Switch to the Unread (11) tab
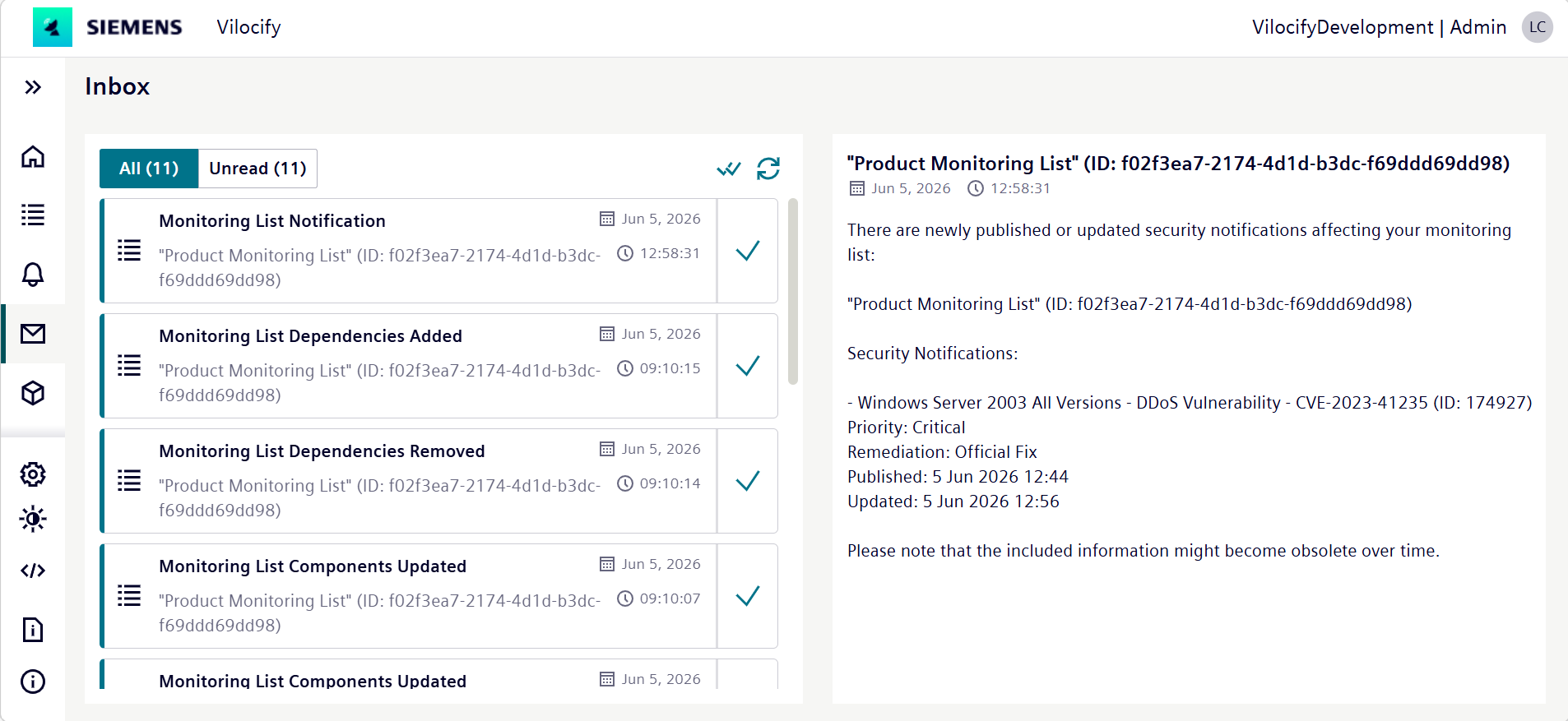 (257, 169)
